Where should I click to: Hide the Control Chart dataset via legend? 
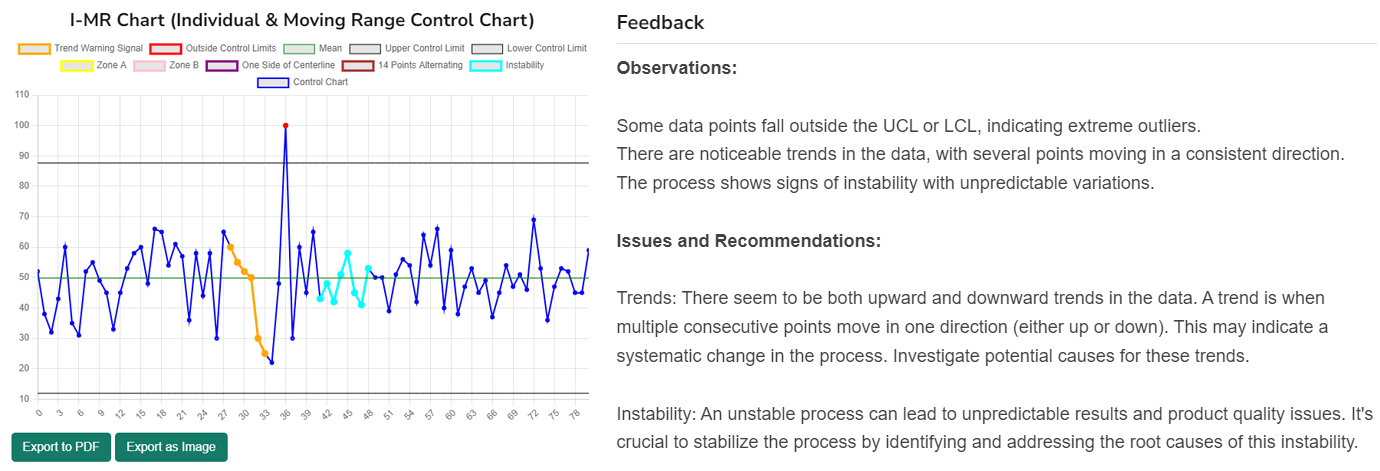[273, 82]
